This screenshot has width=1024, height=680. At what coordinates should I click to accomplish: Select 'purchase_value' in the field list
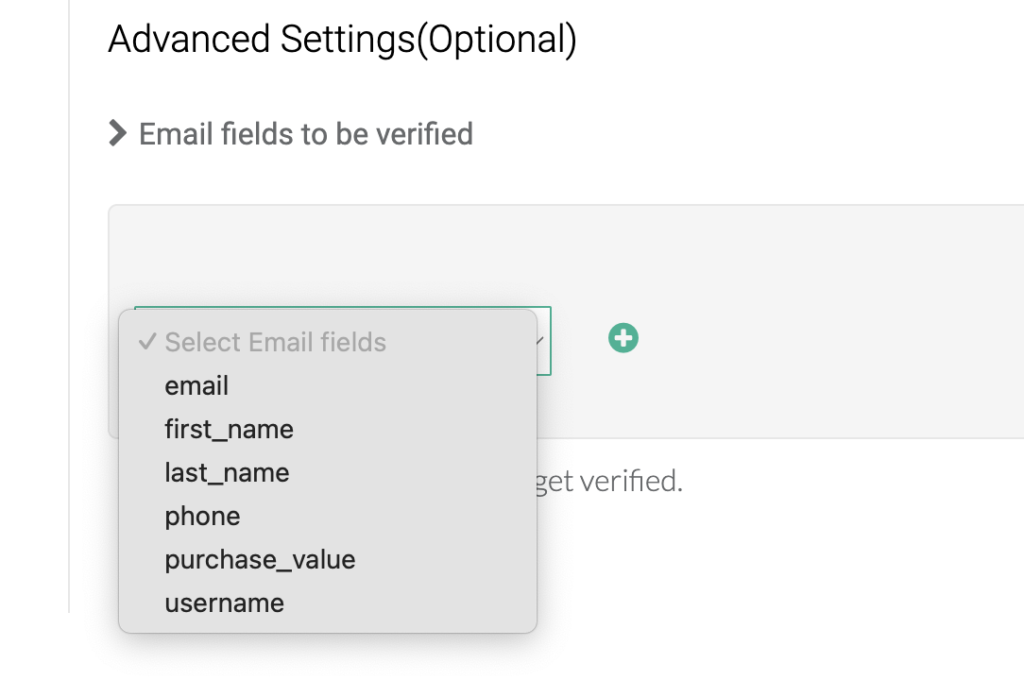point(328,559)
